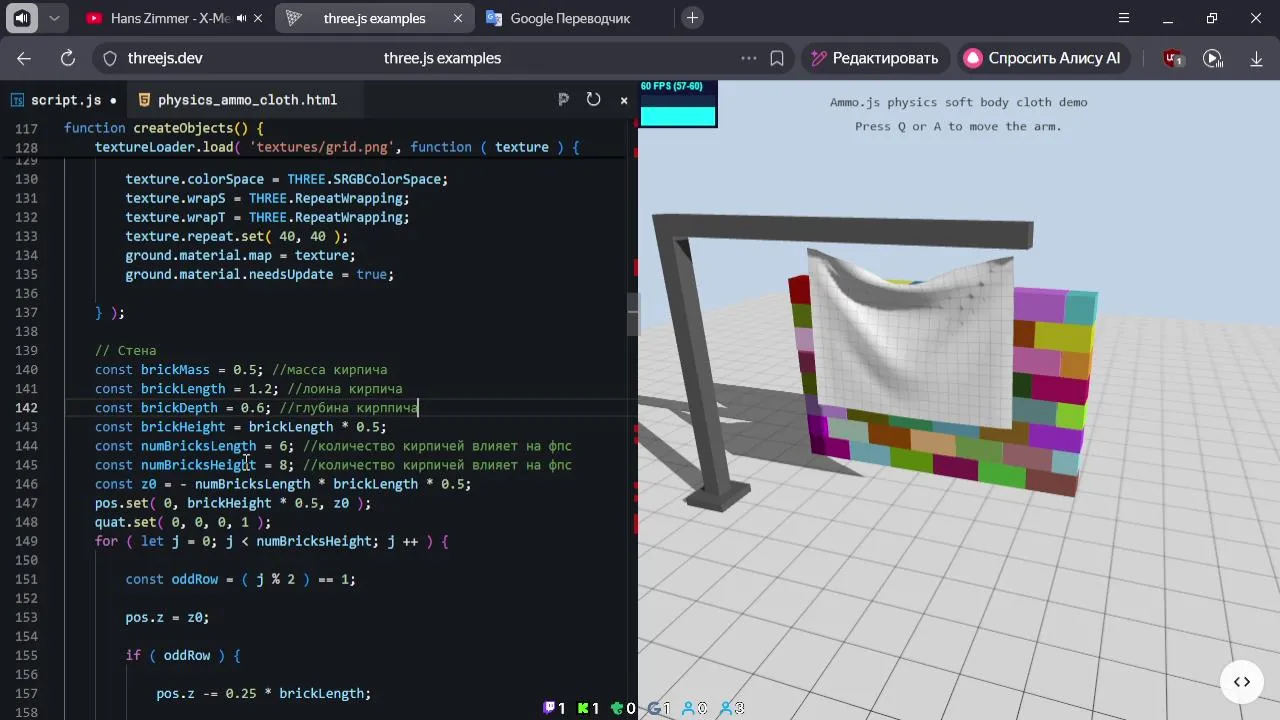The height and width of the screenshot is (720, 1280).
Task: Click the reload preview icon in editor
Action: tap(593, 99)
